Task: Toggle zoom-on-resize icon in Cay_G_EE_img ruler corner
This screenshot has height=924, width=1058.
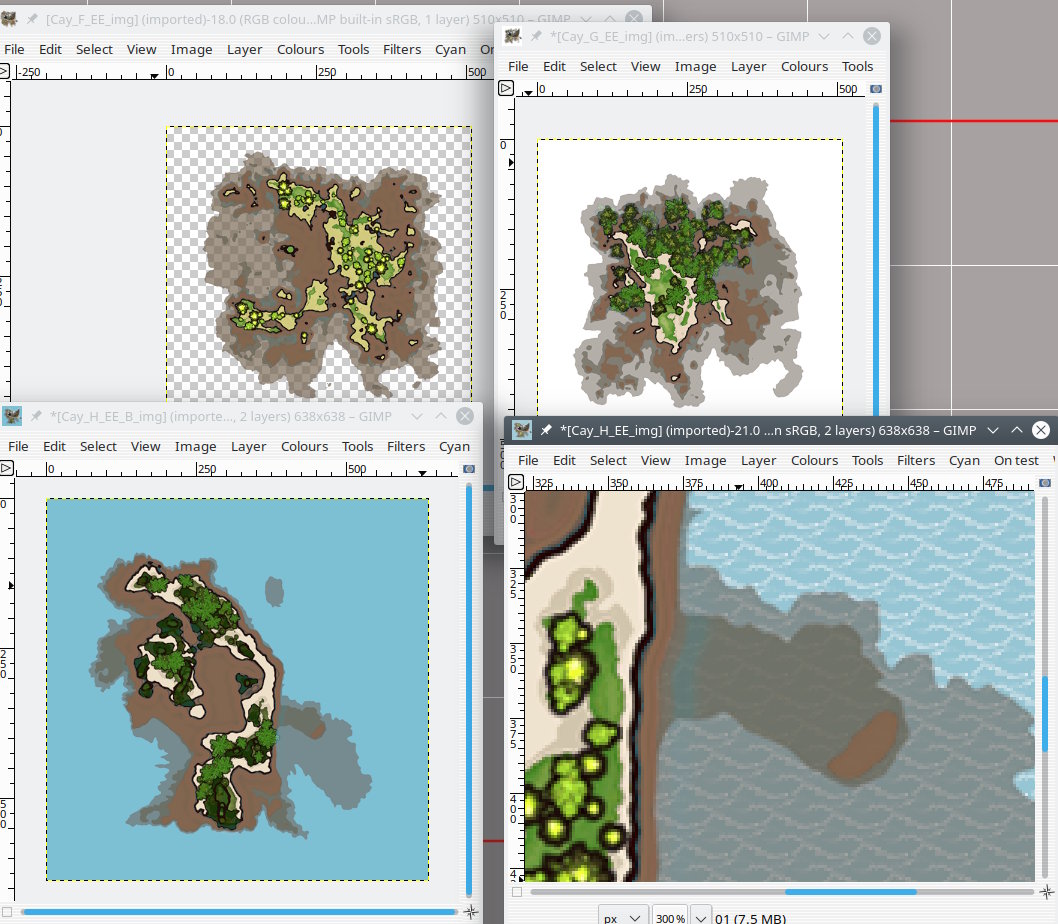Action: coord(876,88)
